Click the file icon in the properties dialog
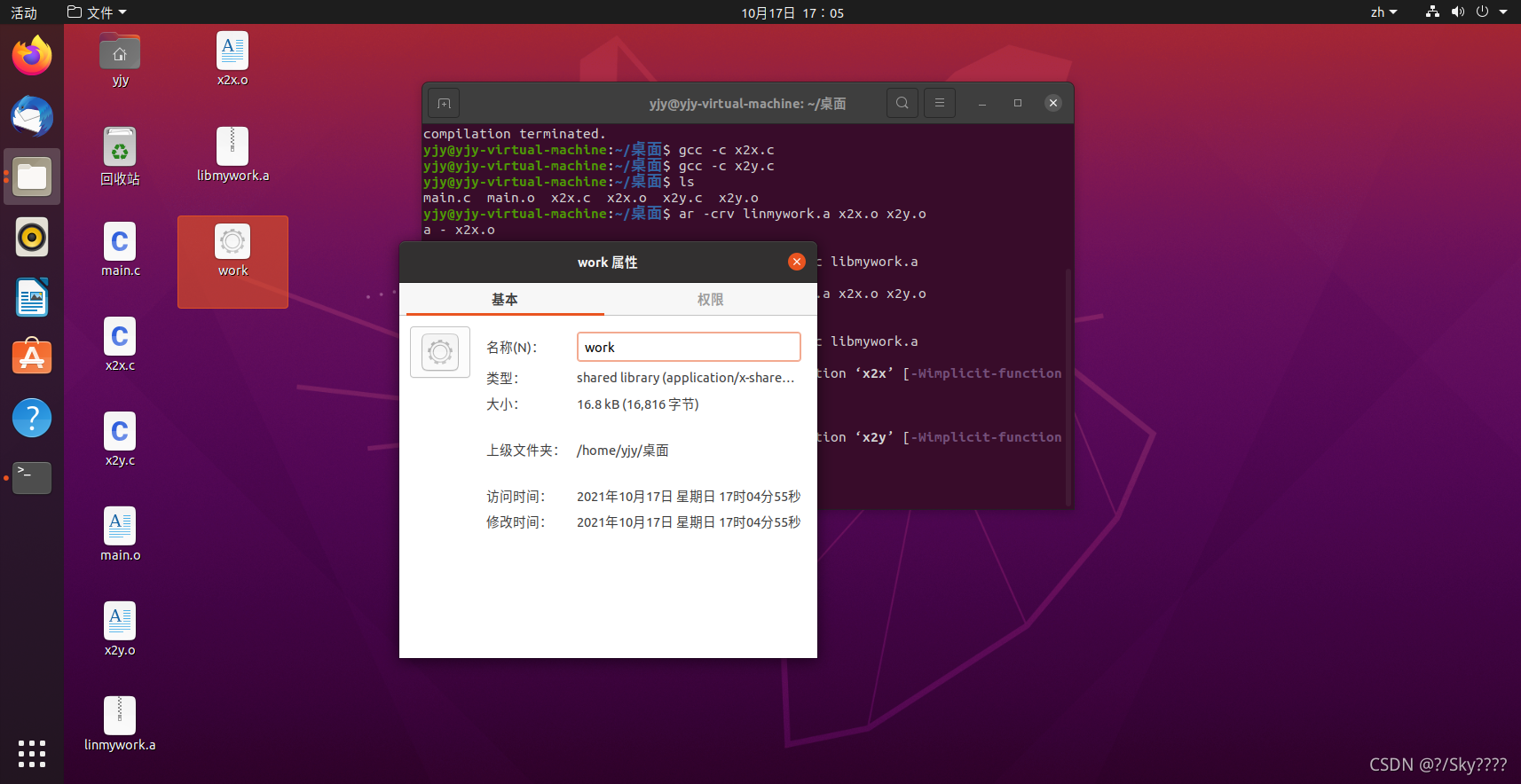 (440, 352)
